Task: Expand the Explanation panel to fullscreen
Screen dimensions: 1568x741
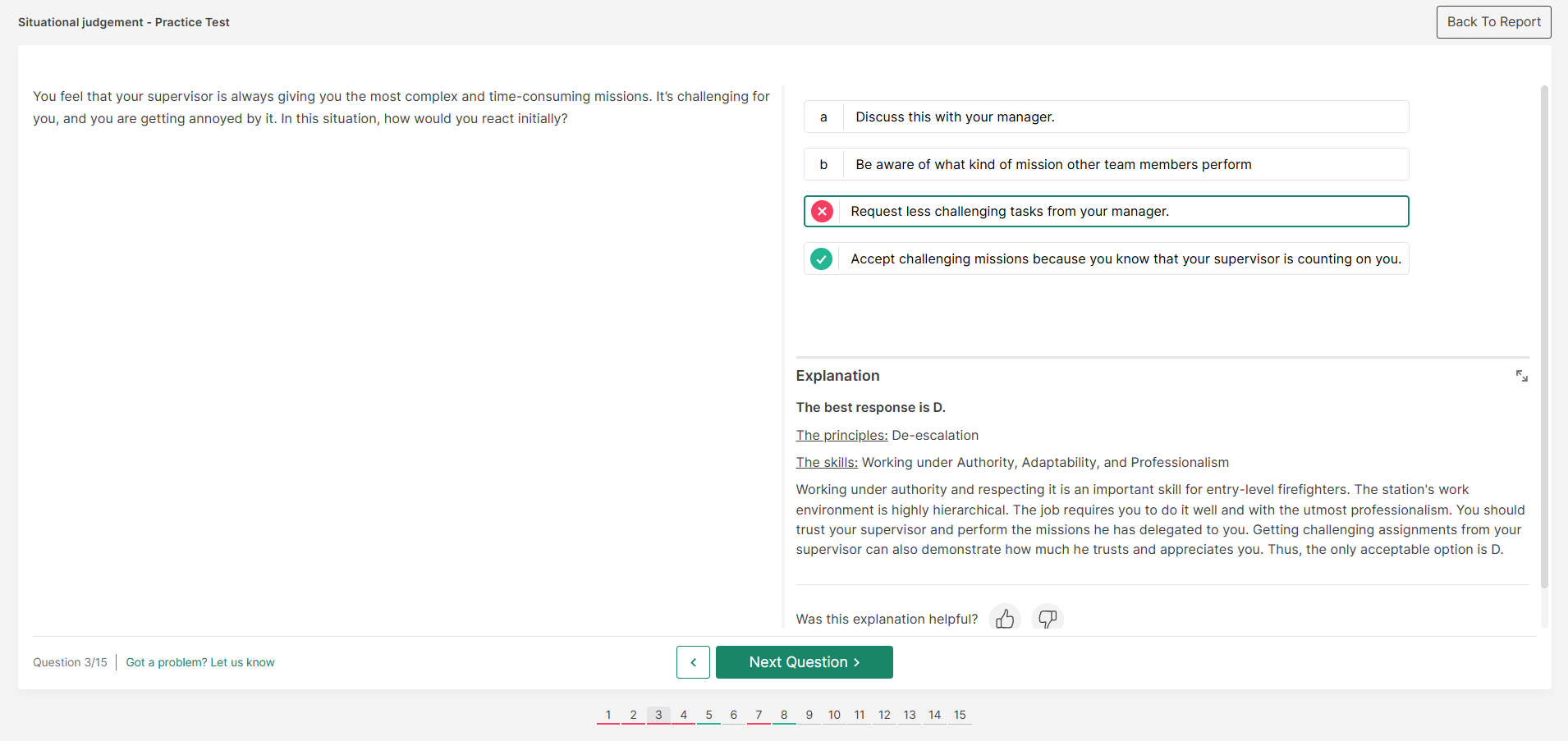Action: [x=1521, y=376]
